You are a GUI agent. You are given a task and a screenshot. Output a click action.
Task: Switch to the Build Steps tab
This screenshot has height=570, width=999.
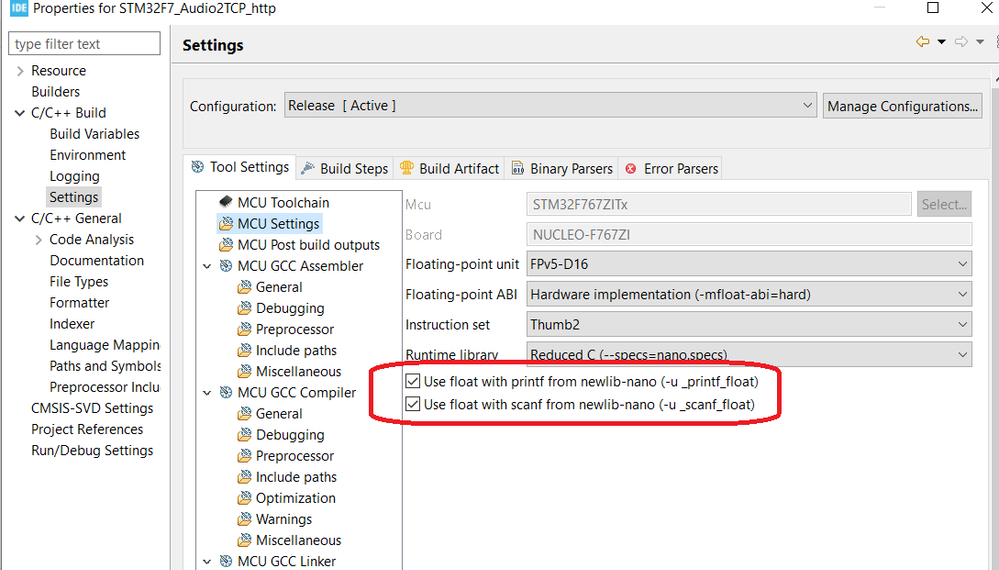(x=345, y=168)
